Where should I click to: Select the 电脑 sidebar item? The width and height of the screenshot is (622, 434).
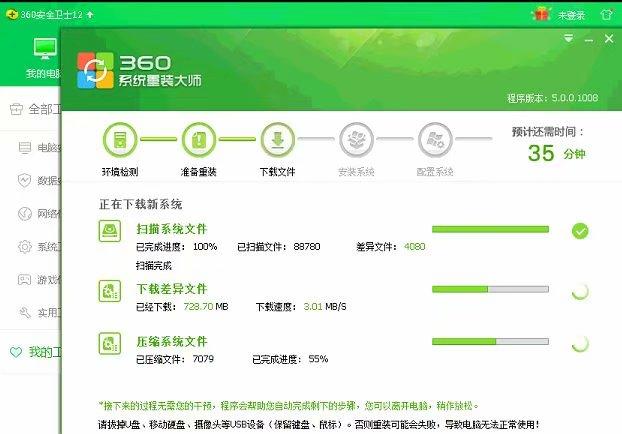(39, 148)
